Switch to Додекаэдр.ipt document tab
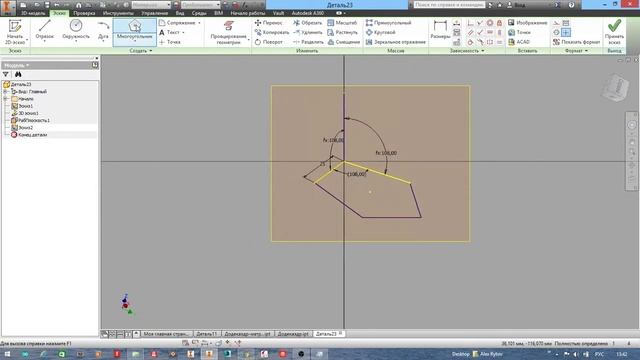 (x=293, y=334)
